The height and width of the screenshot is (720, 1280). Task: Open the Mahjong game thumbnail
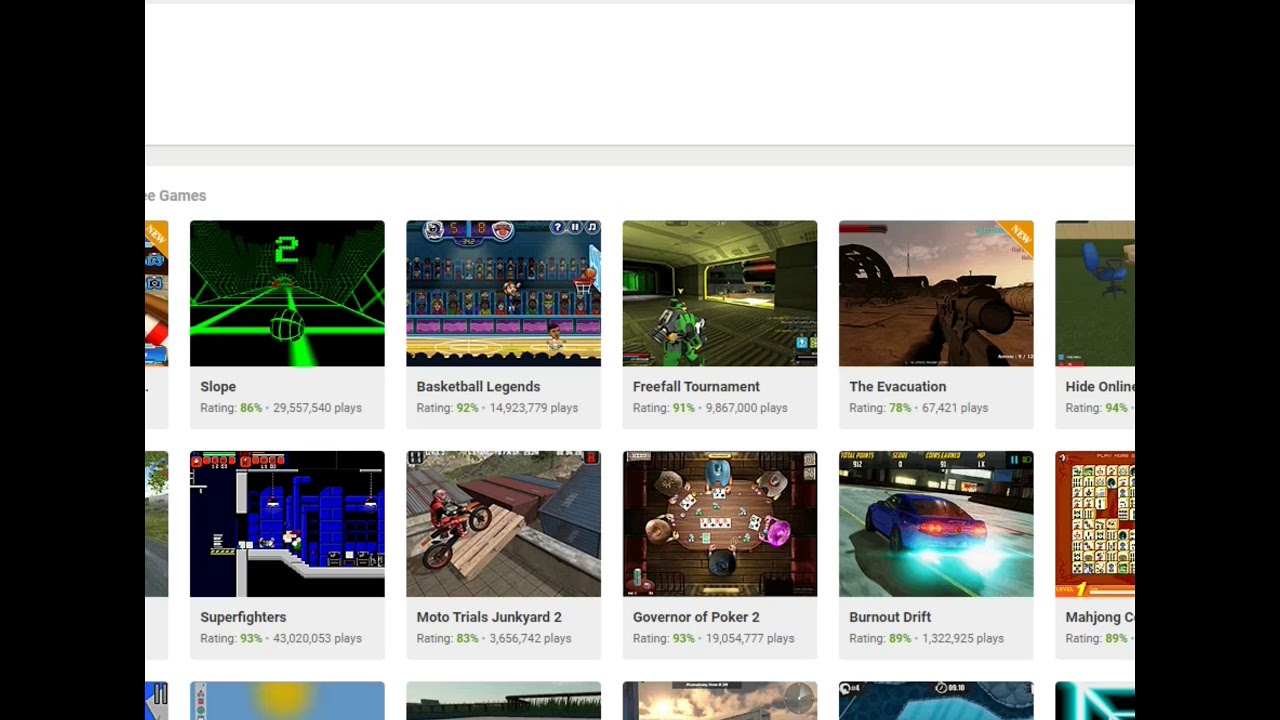(x=1095, y=524)
